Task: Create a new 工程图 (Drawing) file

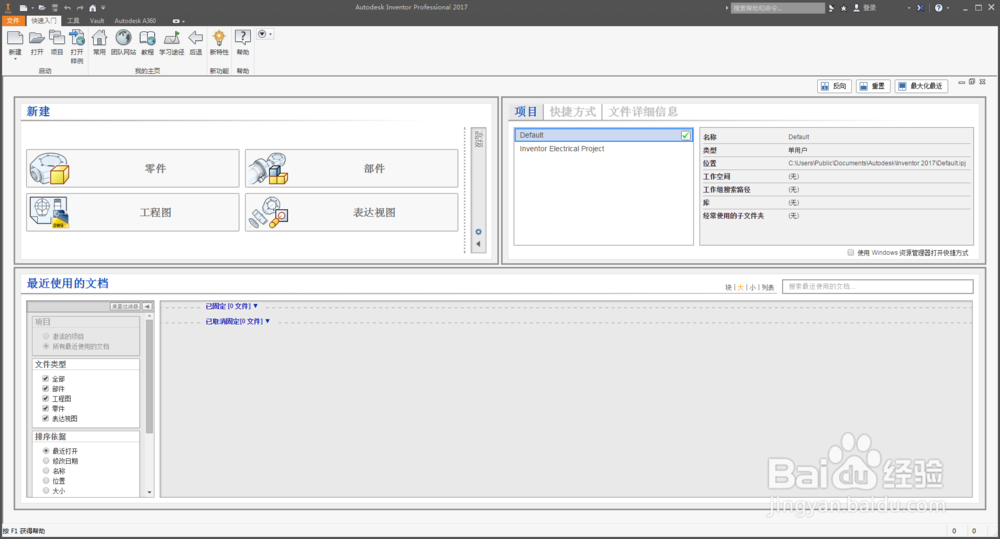Action: (133, 212)
